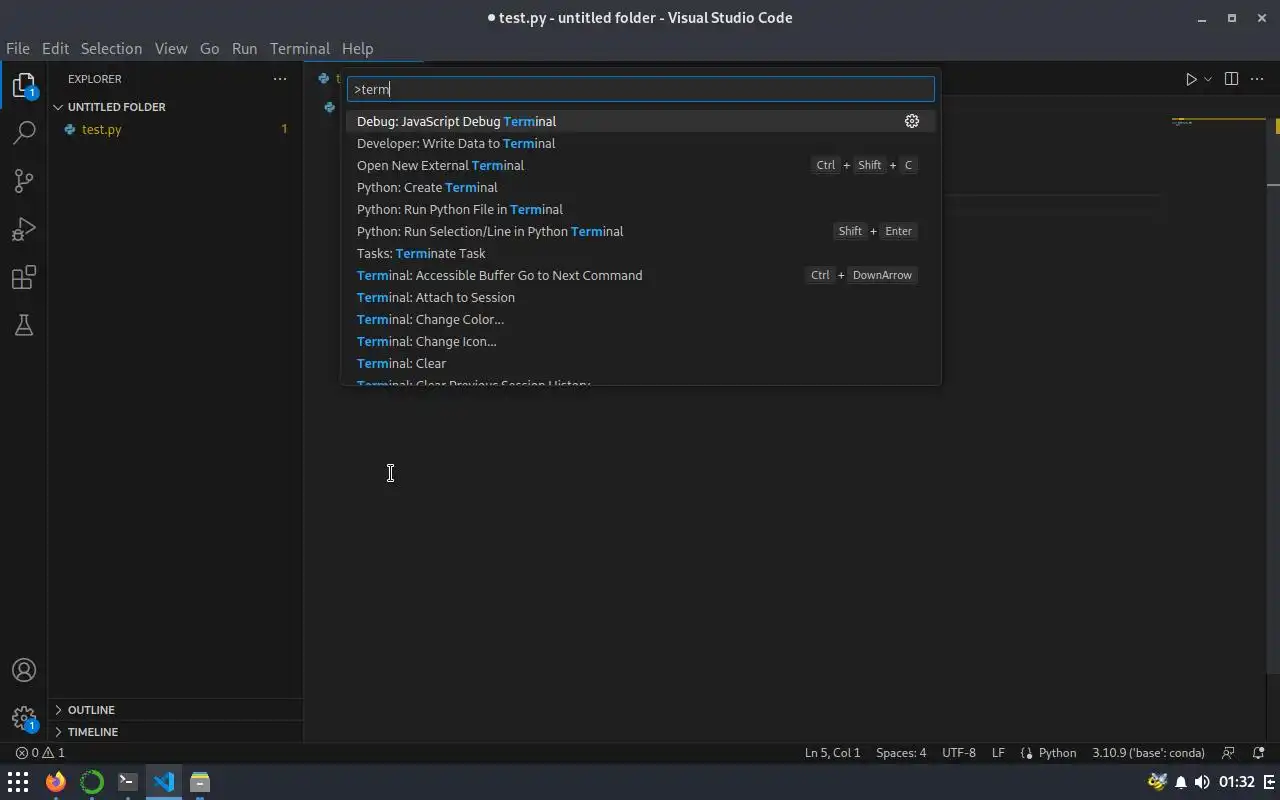Open the Manage gear in activity bar

(x=24, y=718)
